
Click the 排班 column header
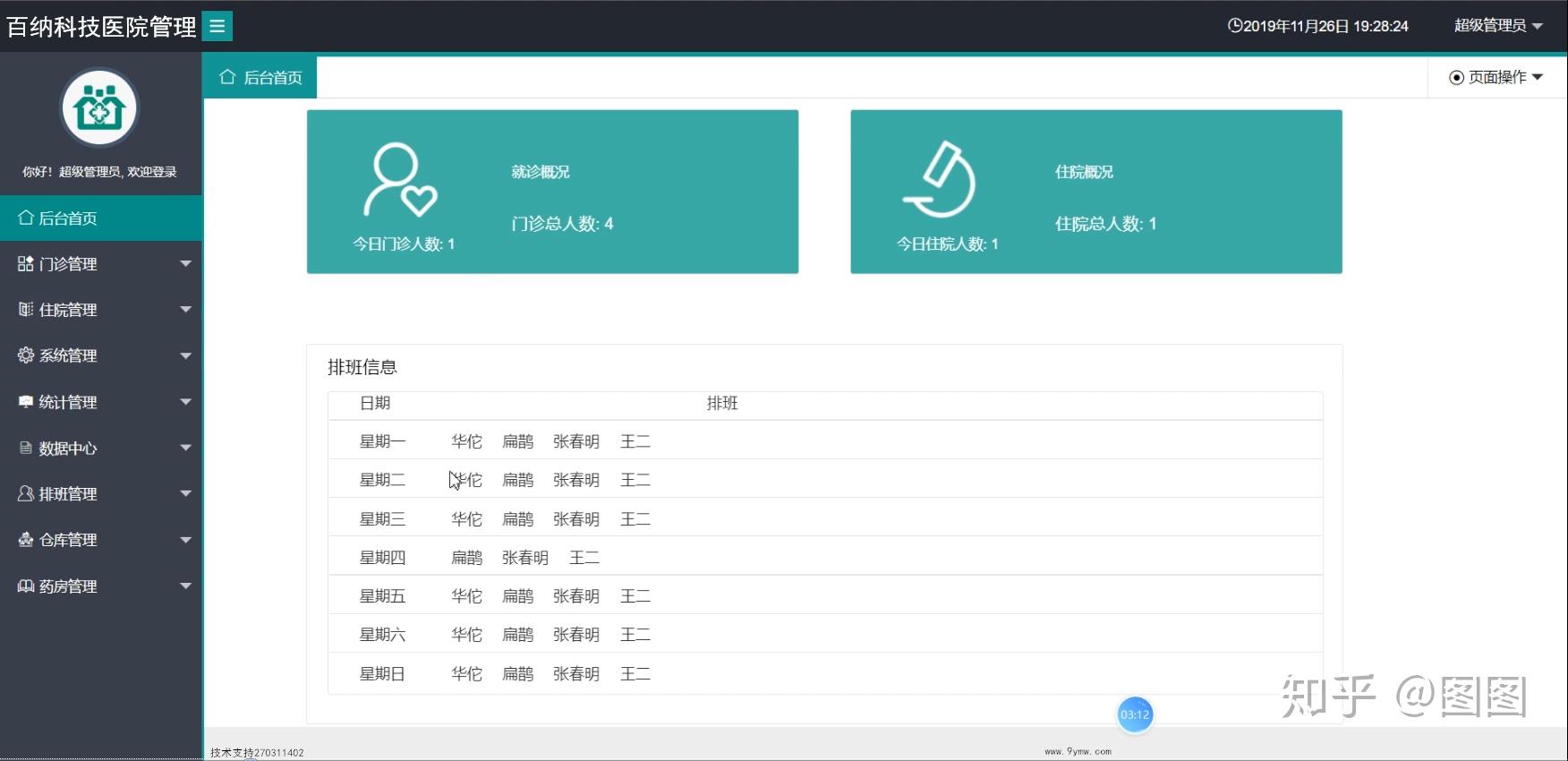(722, 403)
